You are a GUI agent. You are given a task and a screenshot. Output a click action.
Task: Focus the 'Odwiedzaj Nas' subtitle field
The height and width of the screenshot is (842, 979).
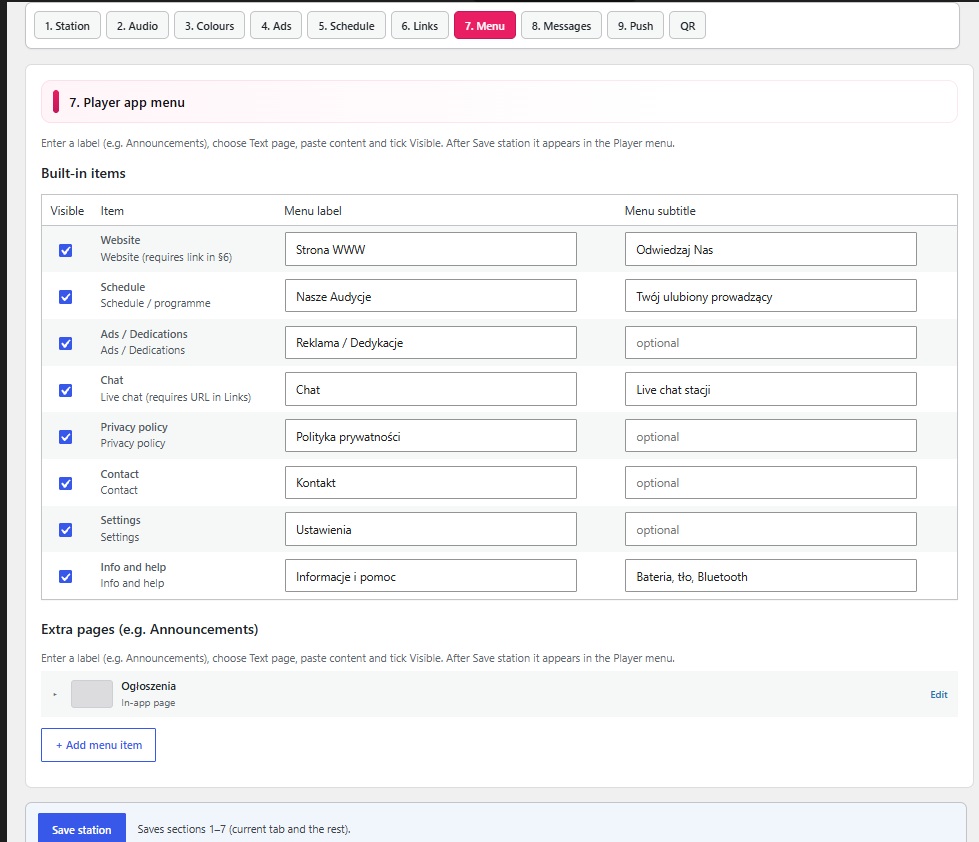click(770, 249)
